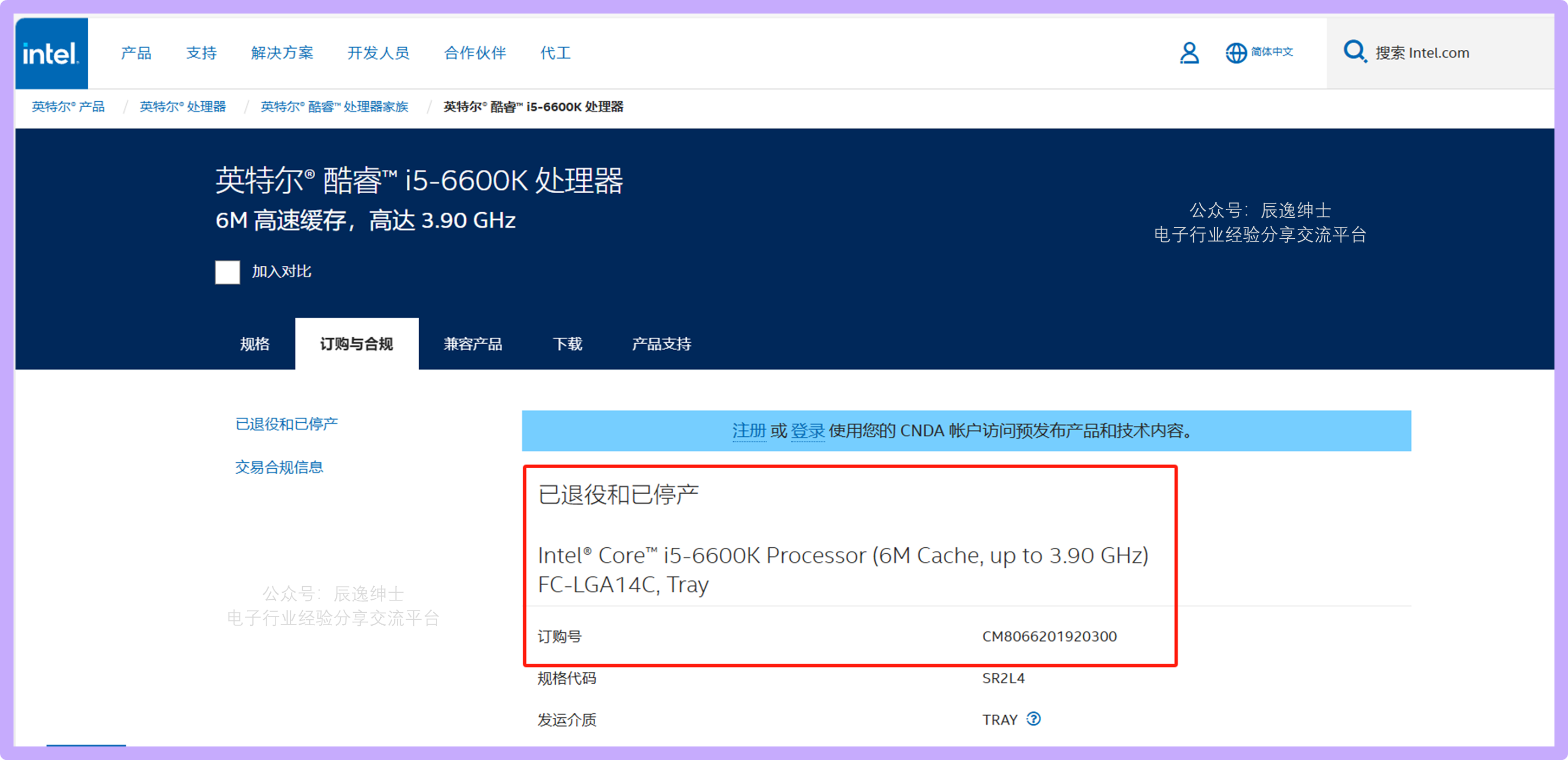Jump to 交易合规信息 section
Viewport: 1568px width, 760px height.
tap(279, 467)
